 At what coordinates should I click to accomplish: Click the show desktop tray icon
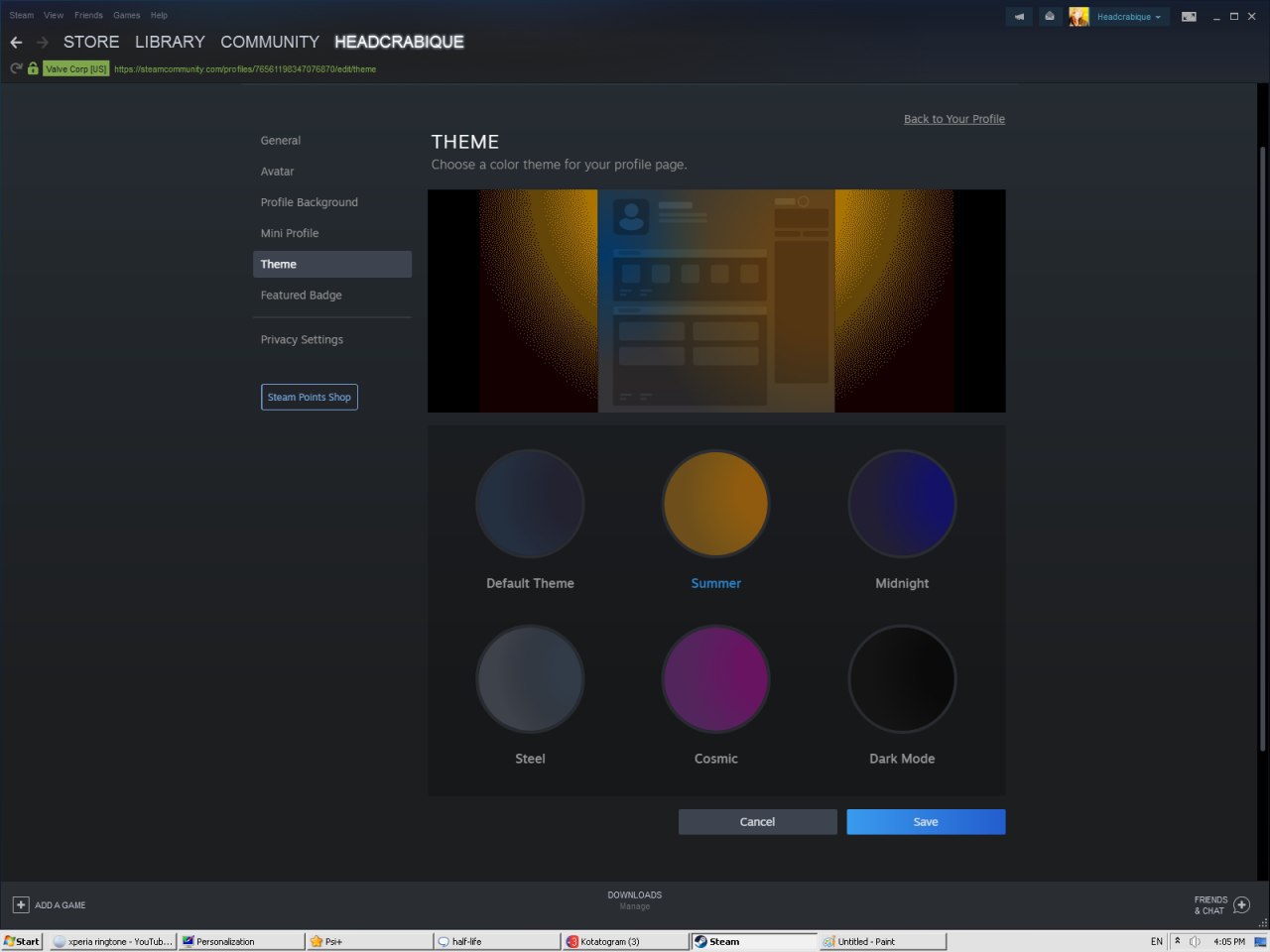click(1260, 941)
